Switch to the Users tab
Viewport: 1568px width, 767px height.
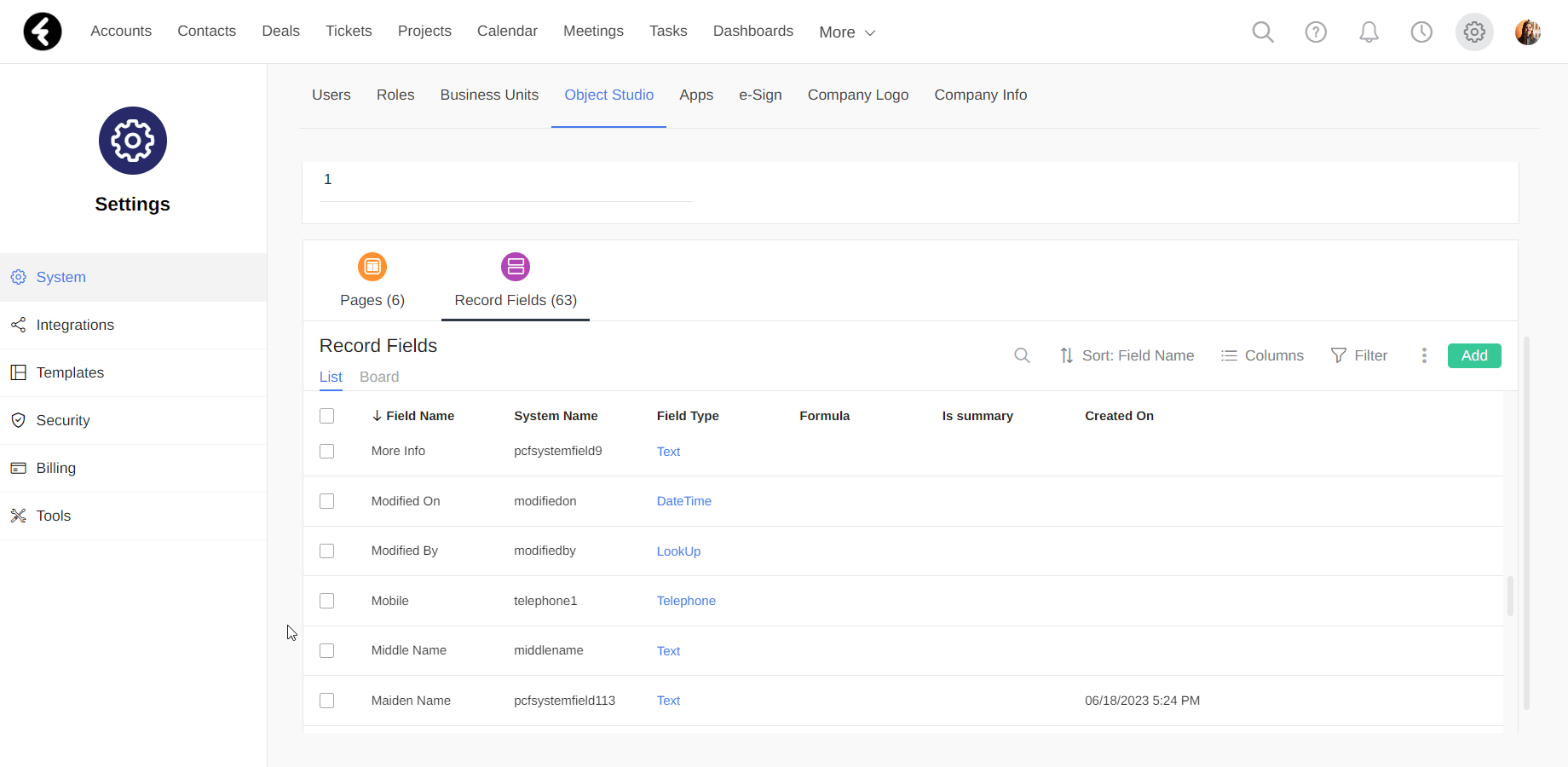(x=331, y=95)
